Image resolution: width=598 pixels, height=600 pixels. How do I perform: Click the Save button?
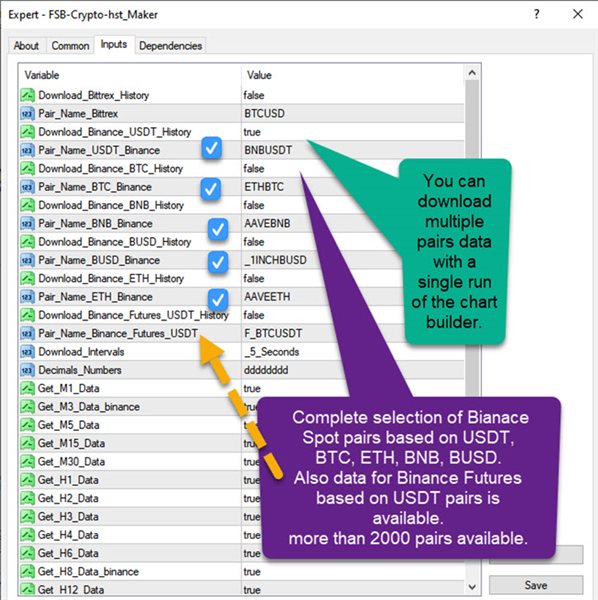[536, 585]
